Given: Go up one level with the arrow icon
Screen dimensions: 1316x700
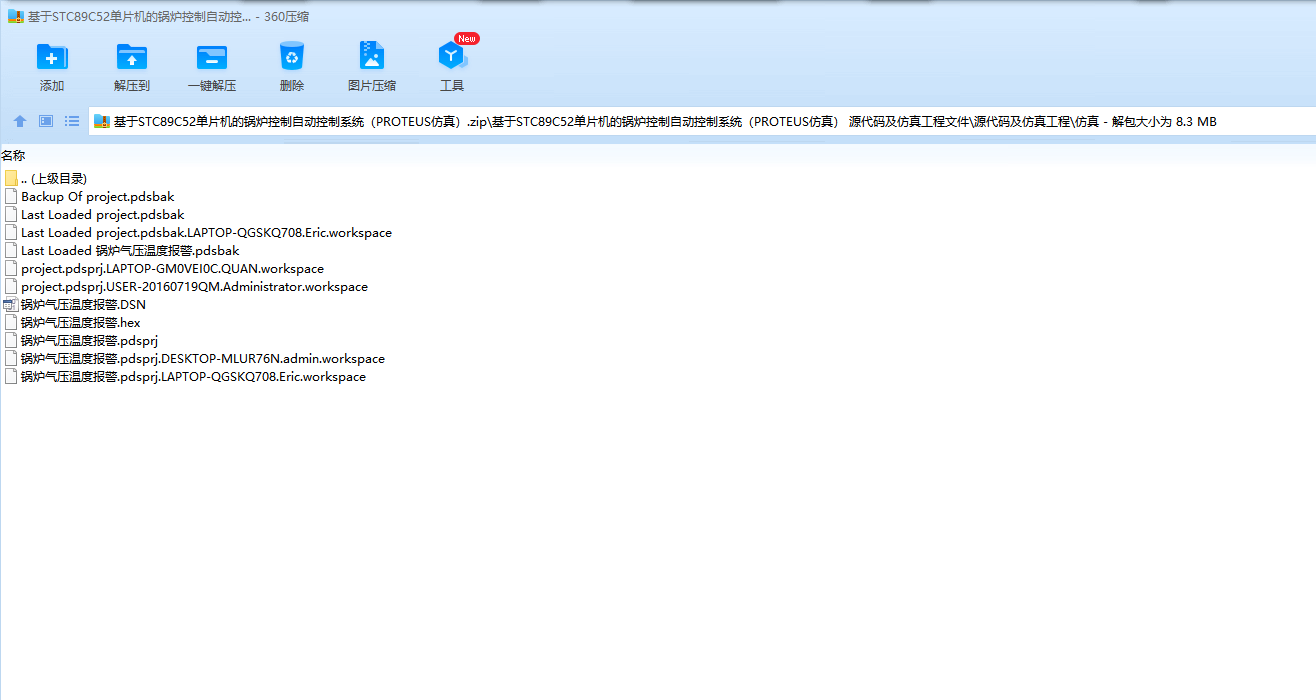Looking at the screenshot, I should [x=20, y=121].
